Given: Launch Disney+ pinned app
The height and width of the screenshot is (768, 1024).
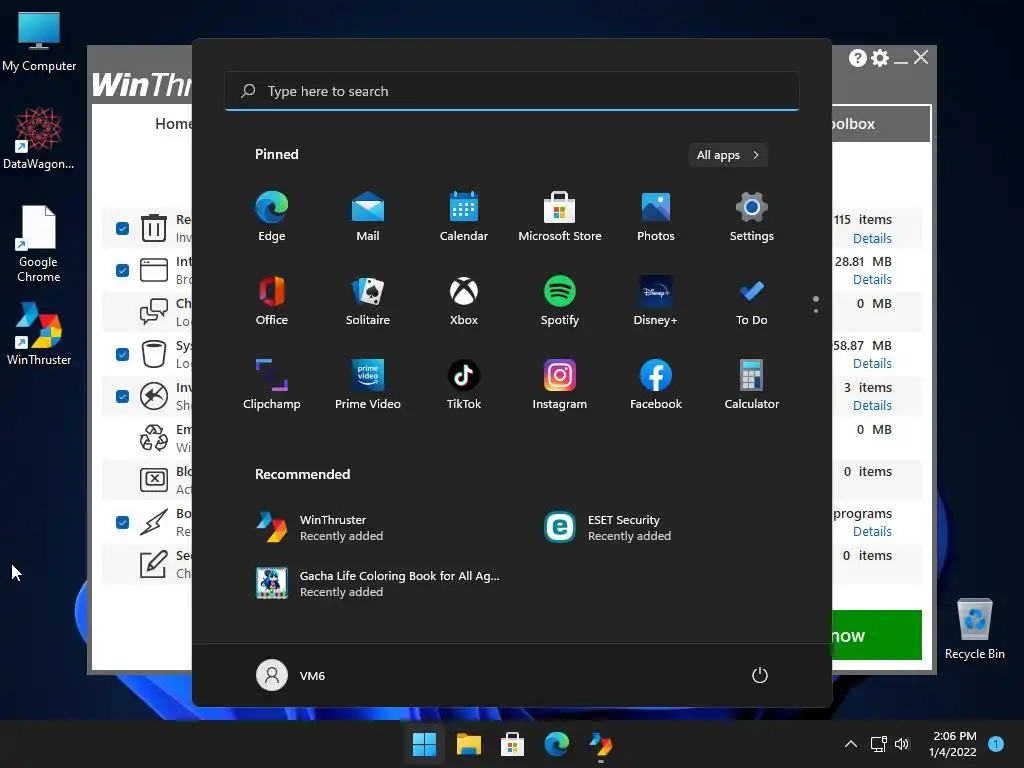Looking at the screenshot, I should 656,300.
